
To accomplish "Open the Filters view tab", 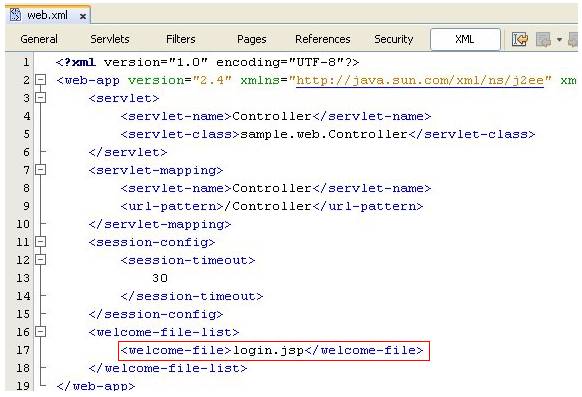I will click(x=181, y=39).
